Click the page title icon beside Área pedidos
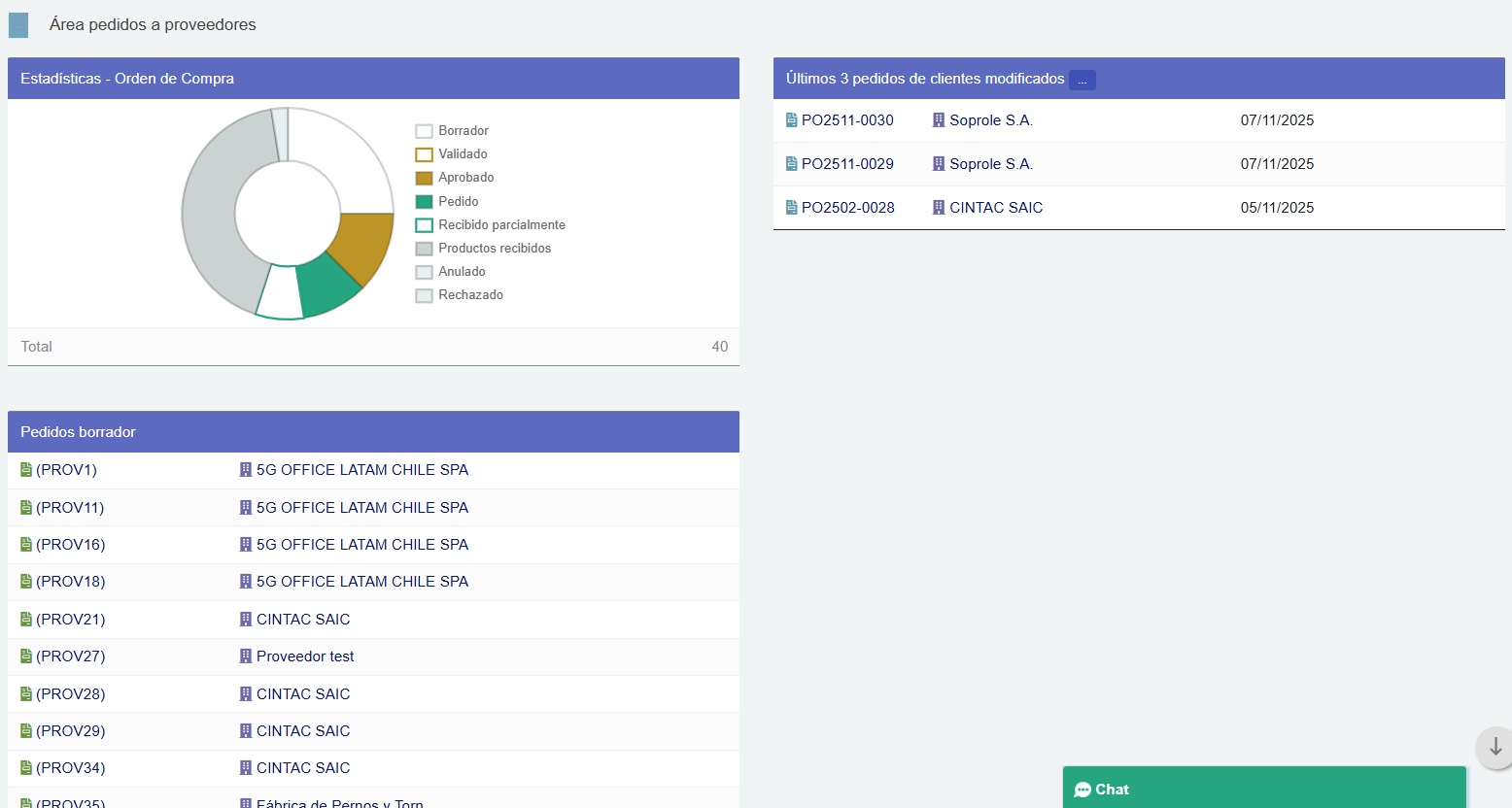 (18, 25)
